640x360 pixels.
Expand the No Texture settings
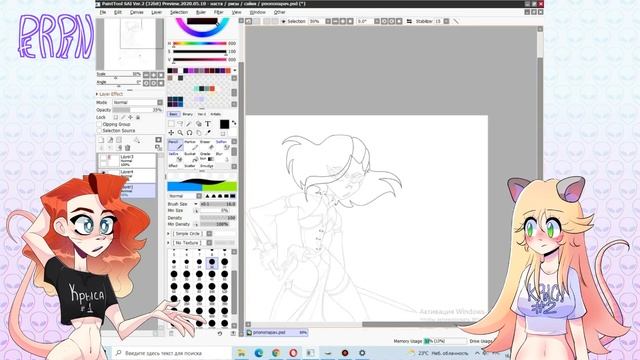coord(169,243)
